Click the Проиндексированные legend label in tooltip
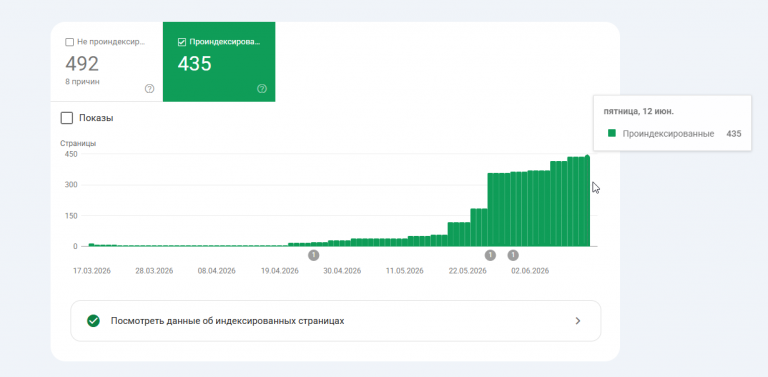This screenshot has width=768, height=377. pyautogui.click(x=668, y=134)
